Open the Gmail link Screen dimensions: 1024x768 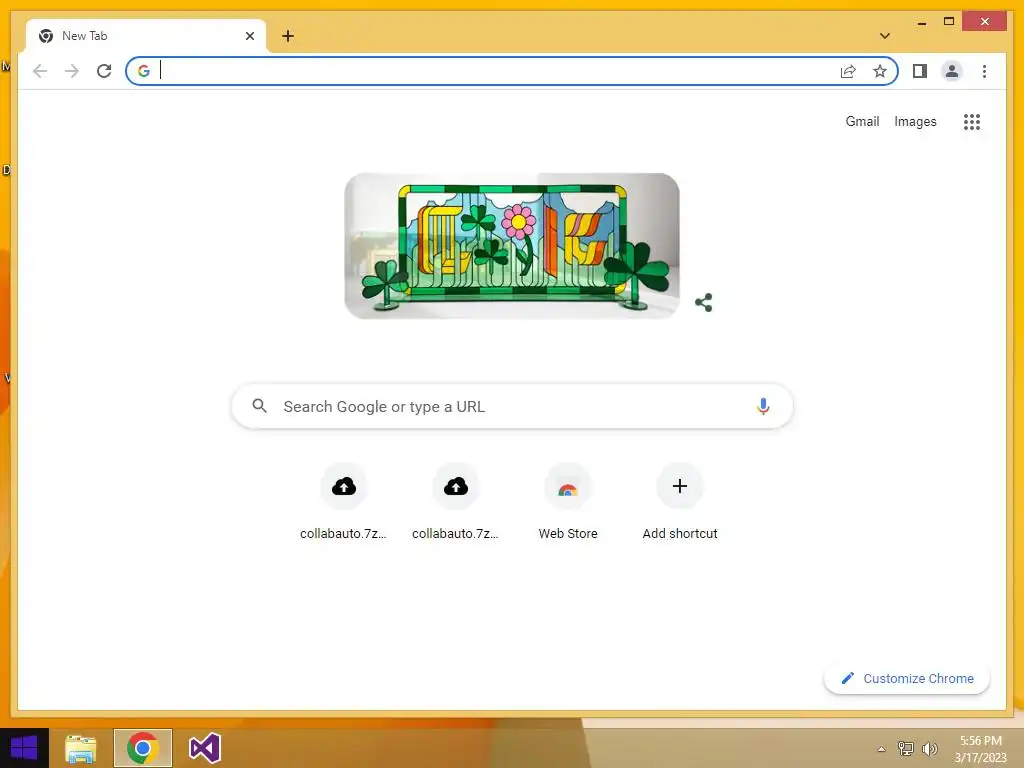tap(862, 121)
